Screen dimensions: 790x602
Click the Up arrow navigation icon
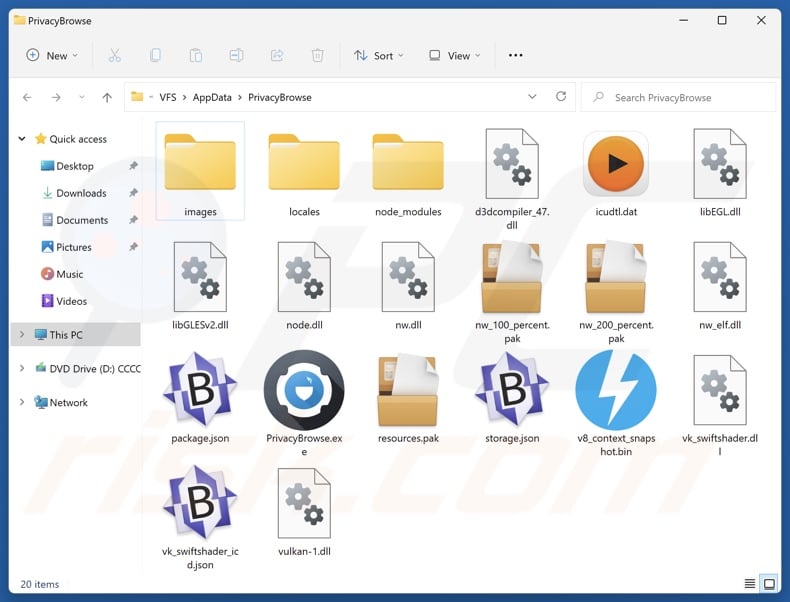(107, 97)
